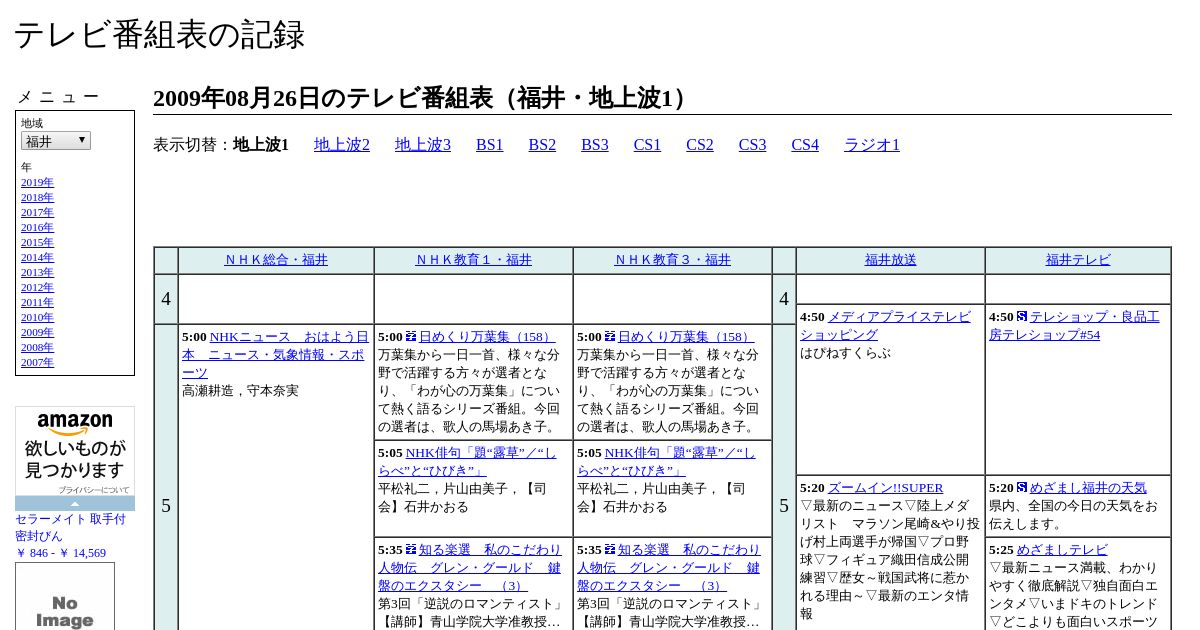Screen dimensions: 1200x630
Task: Switch to the BS1 listing
Action: point(490,145)
